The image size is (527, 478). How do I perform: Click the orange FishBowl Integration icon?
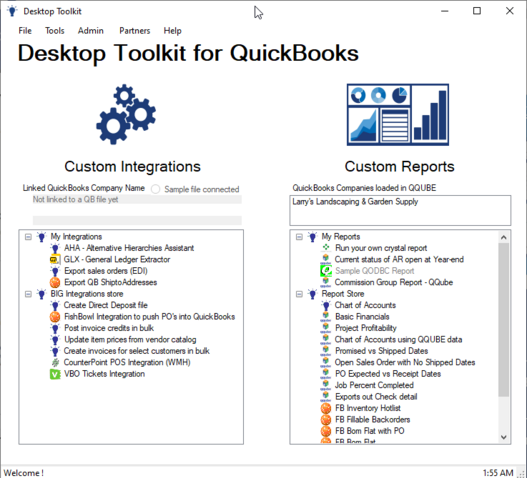pyautogui.click(x=55, y=317)
